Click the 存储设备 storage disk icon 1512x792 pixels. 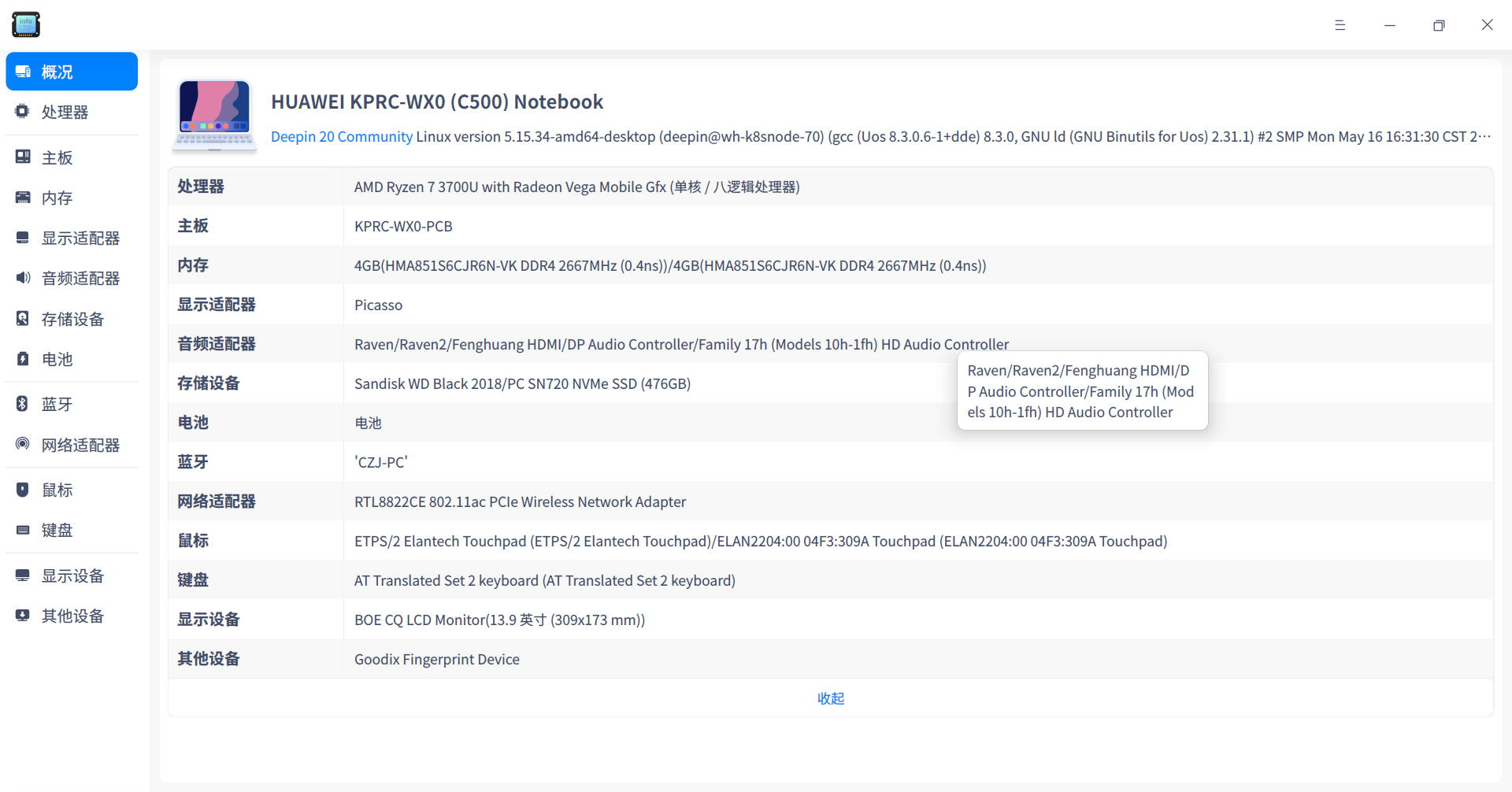pyautogui.click(x=23, y=319)
